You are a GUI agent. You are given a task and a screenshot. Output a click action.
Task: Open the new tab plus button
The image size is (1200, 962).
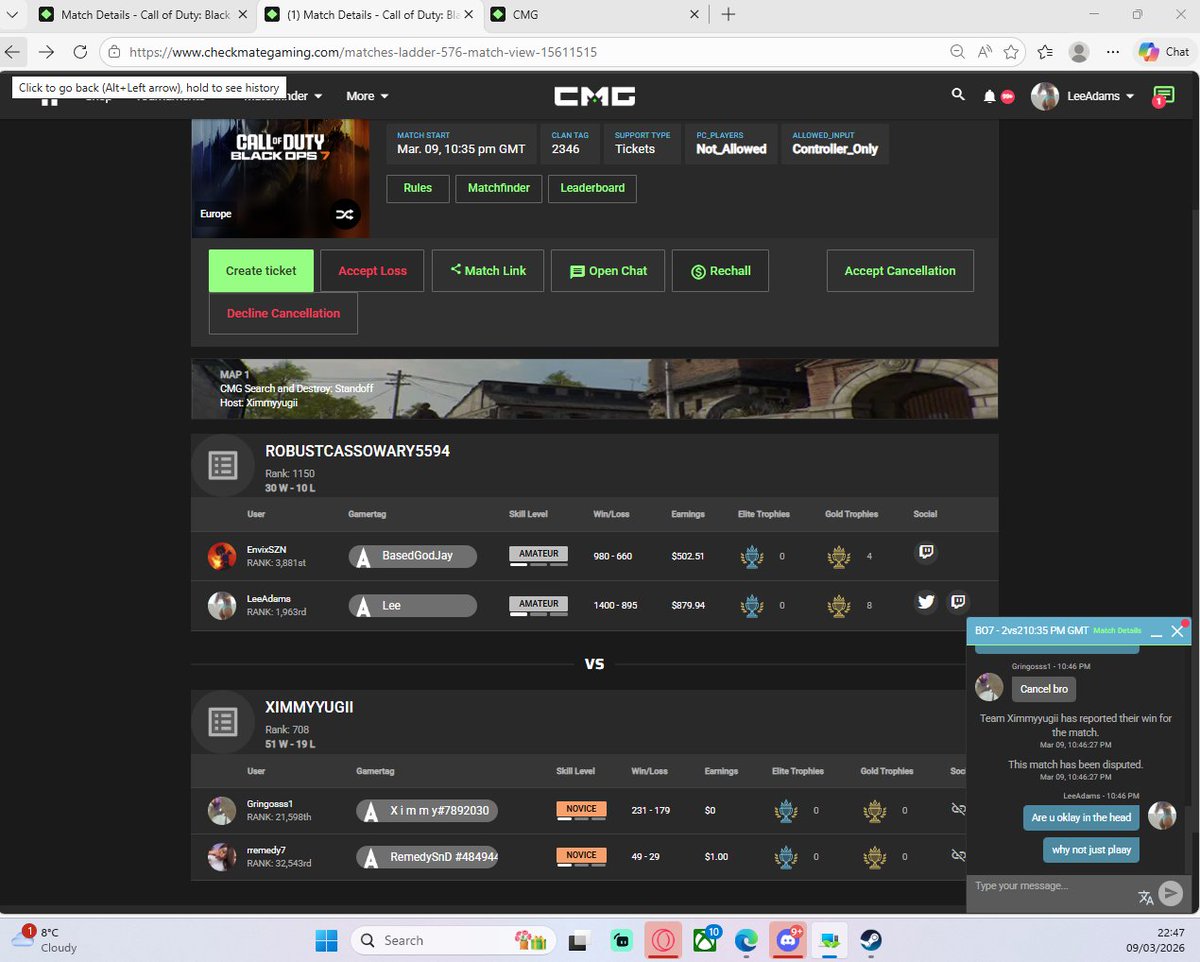tap(728, 14)
